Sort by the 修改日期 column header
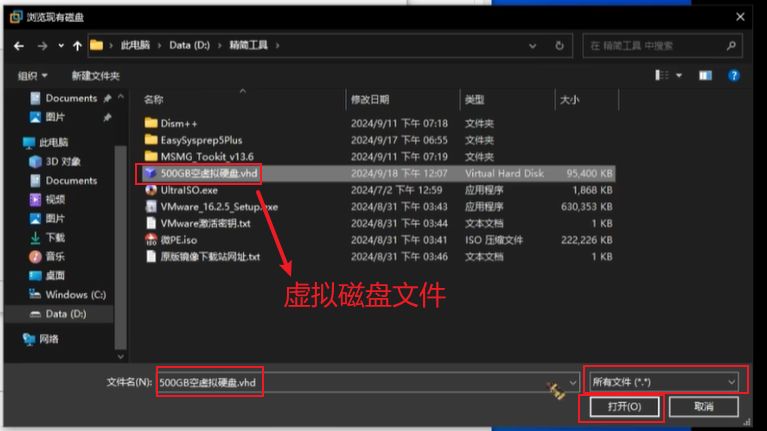The width and height of the screenshot is (767, 431). 370,100
